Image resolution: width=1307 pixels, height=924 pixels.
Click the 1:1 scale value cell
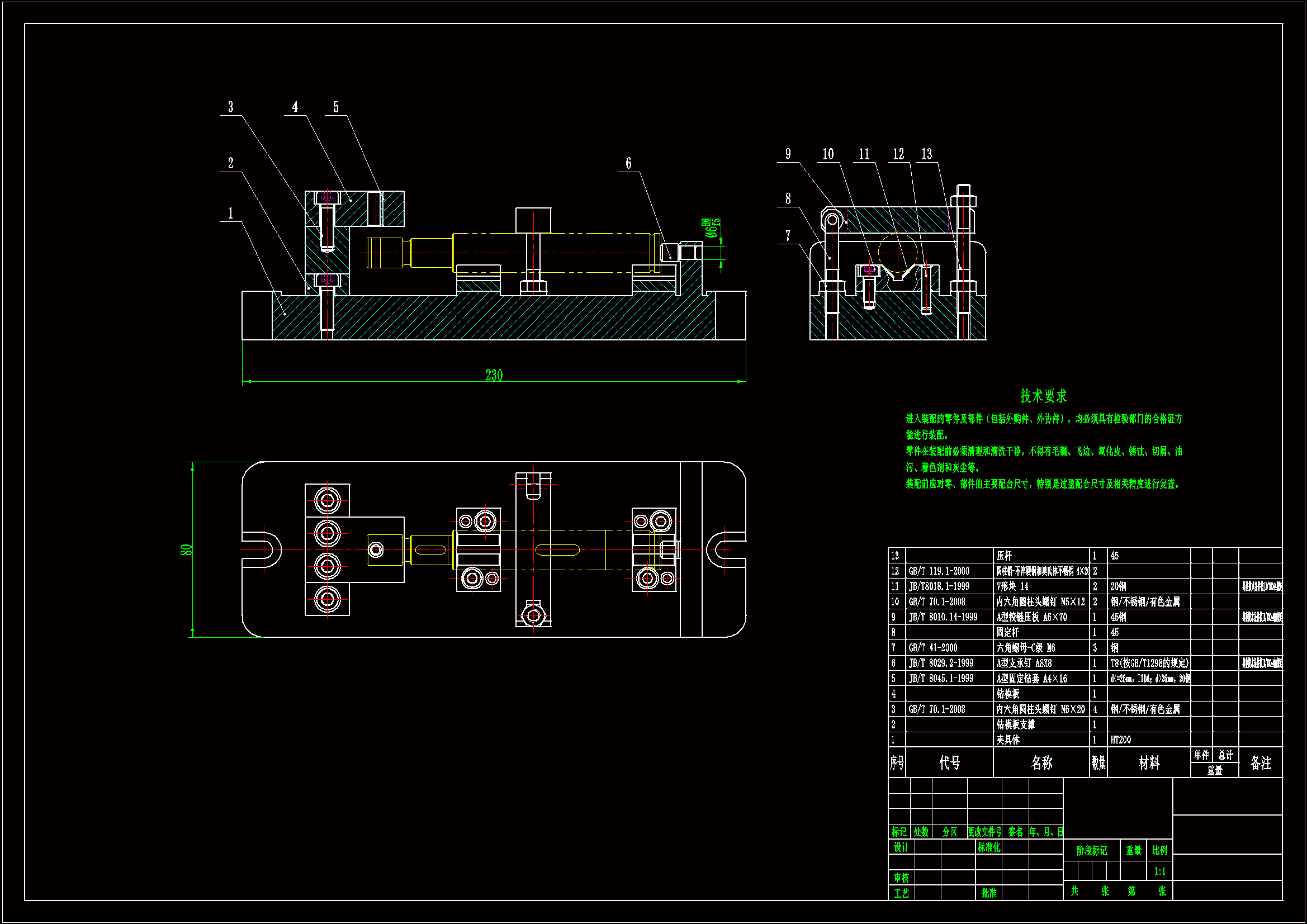tap(1159, 871)
